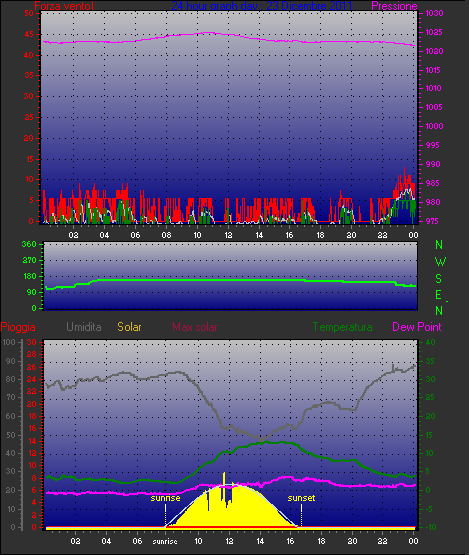Click the 24 hour graph day title
This screenshot has width=469, height=555.
[x=262, y=6]
